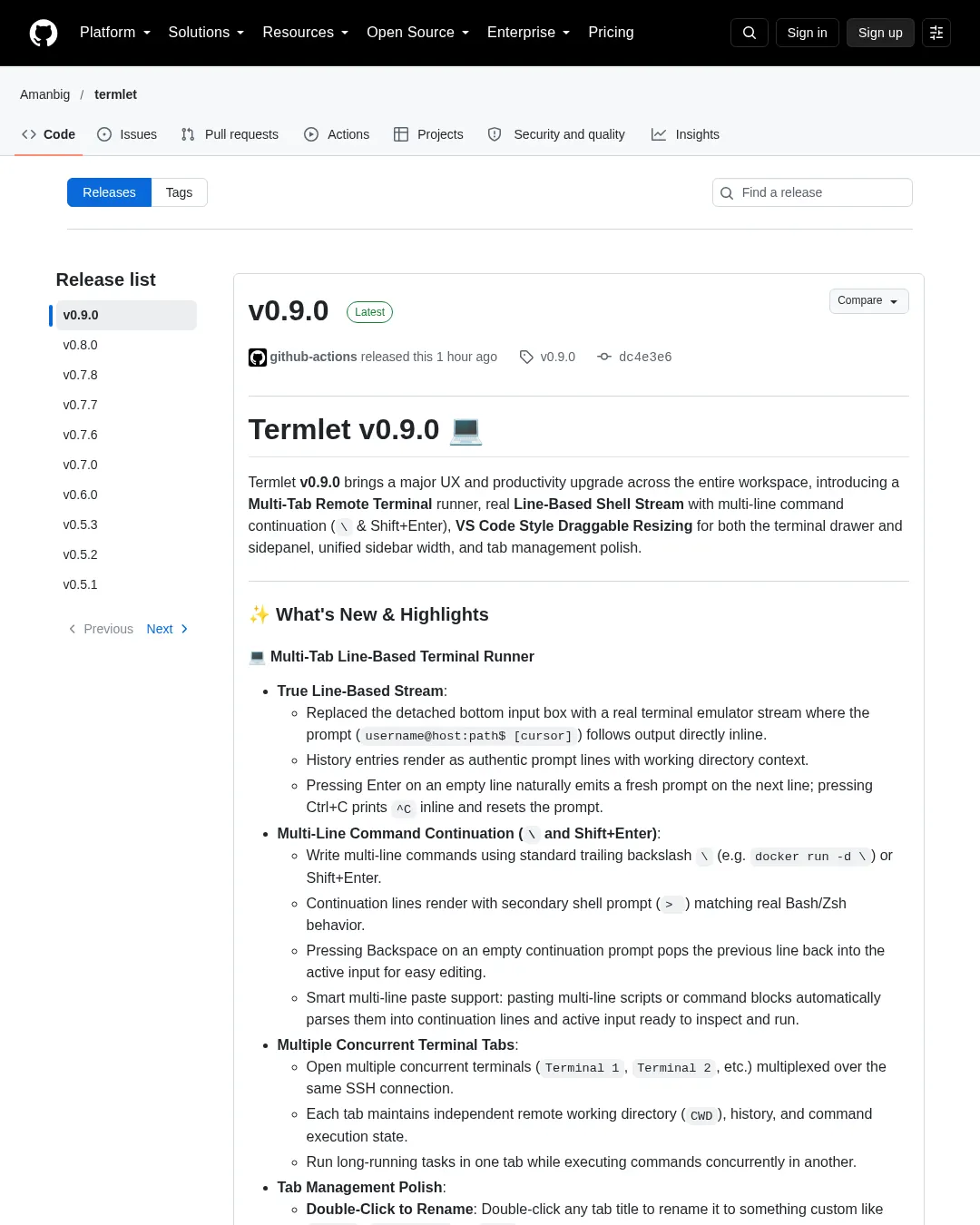Image resolution: width=980 pixels, height=1225 pixels.
Task: Click the "What's New & Highlights" heading
Action: click(368, 614)
